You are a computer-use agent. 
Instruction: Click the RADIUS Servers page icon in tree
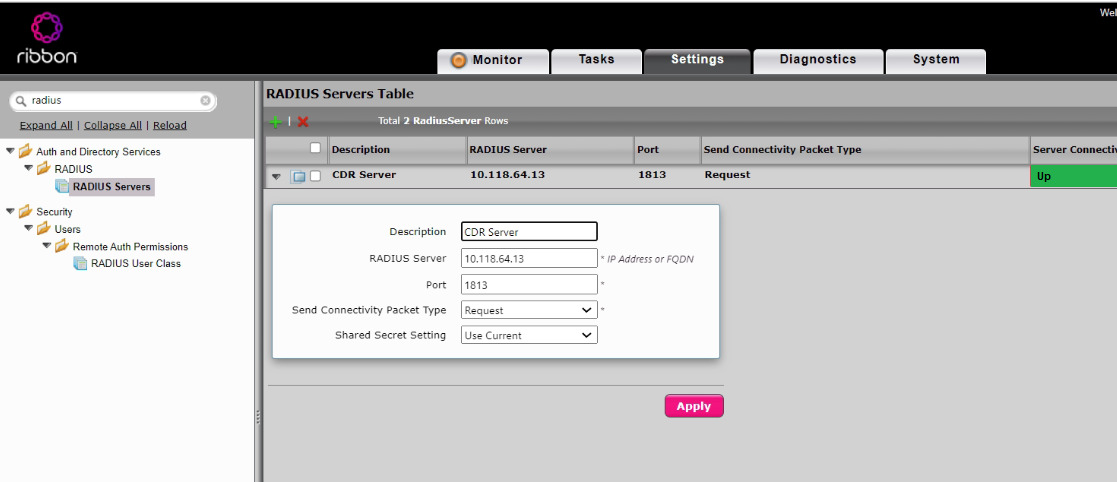coord(63,186)
